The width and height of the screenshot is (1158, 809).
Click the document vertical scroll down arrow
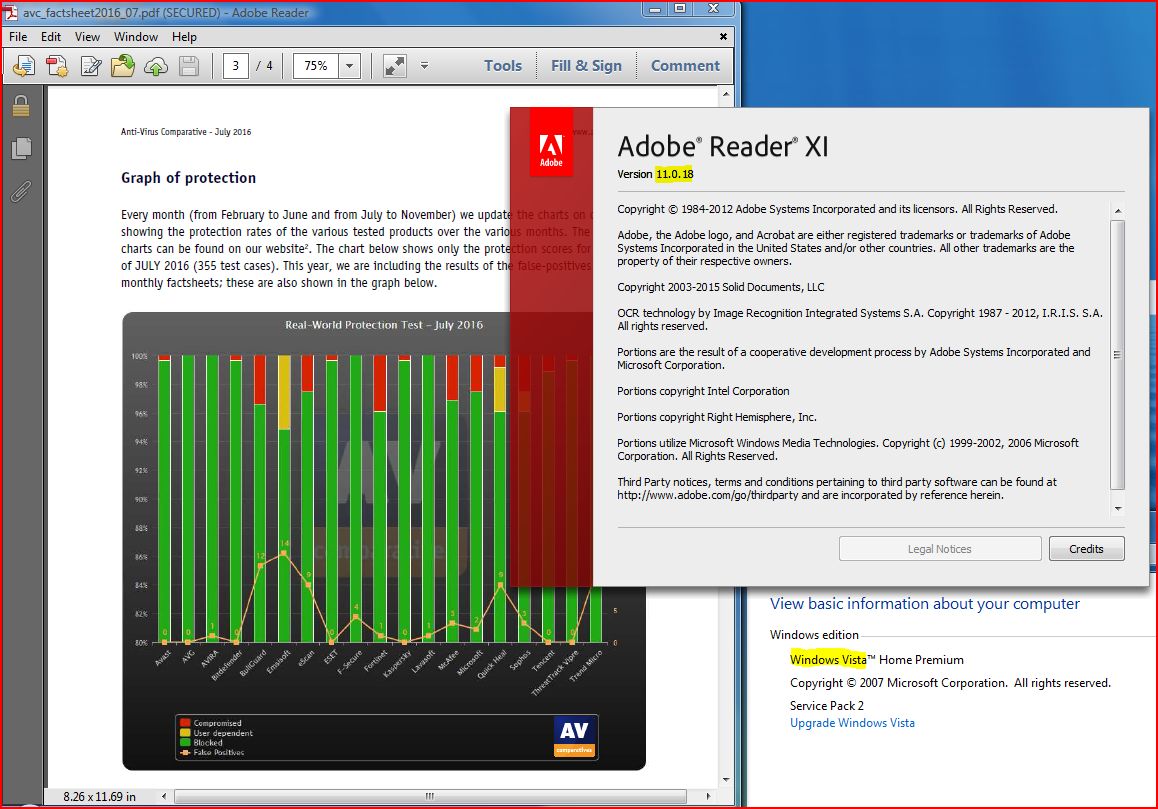(726, 779)
